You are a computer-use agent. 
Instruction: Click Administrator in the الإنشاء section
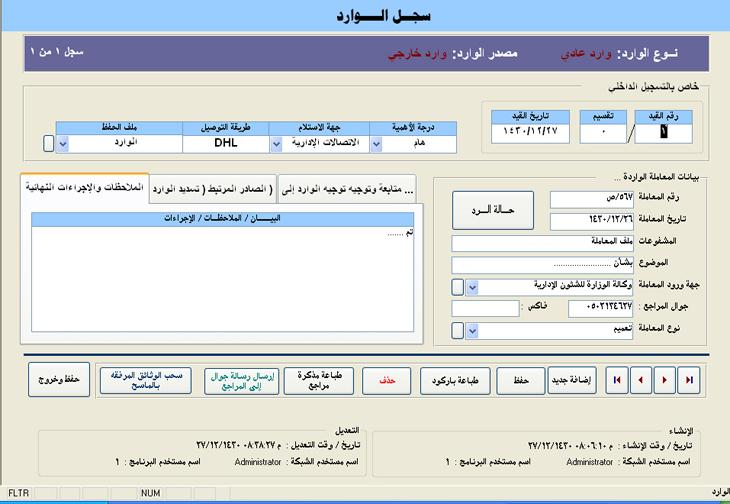click(x=589, y=462)
